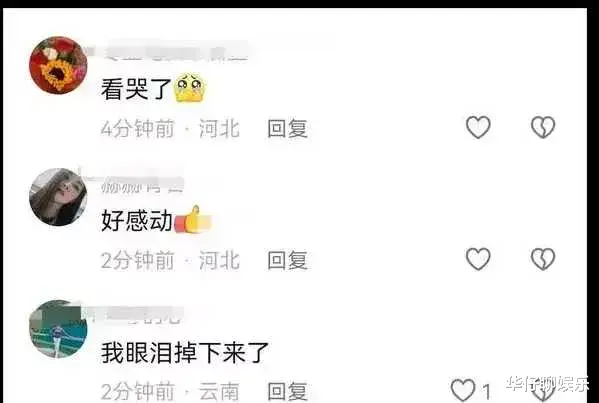Screen dimensions: 599x403
Task: Click the crying emoji in first comment
Action: (x=189, y=88)
